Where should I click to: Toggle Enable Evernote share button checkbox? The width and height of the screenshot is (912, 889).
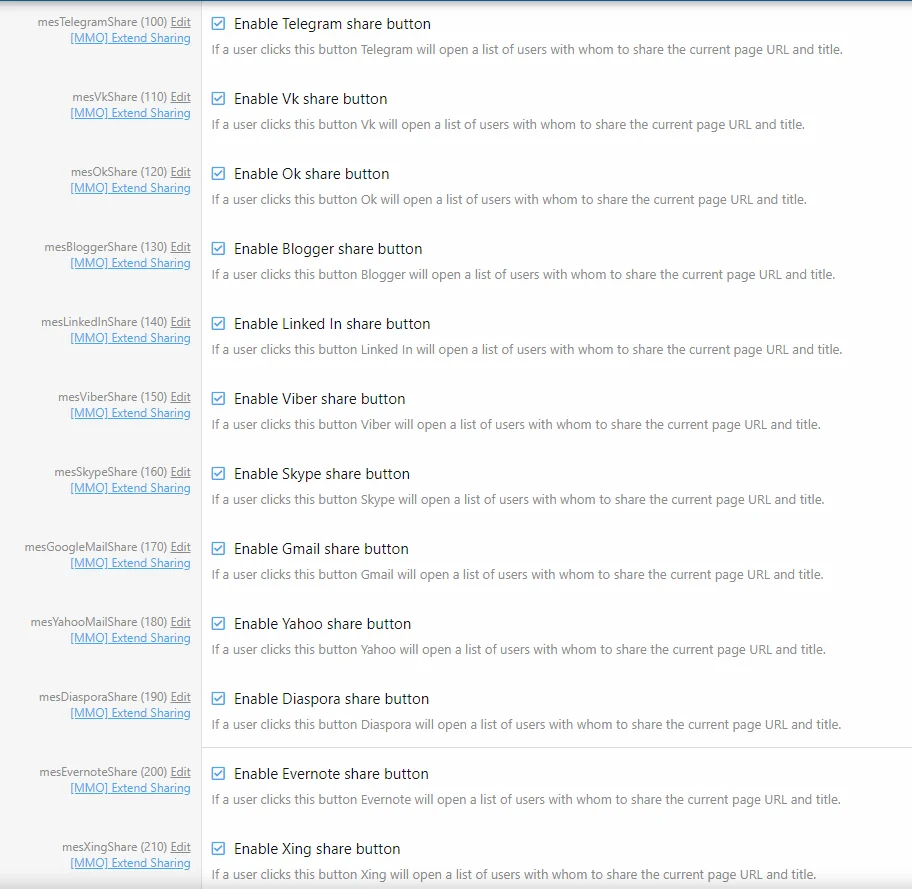[218, 774]
